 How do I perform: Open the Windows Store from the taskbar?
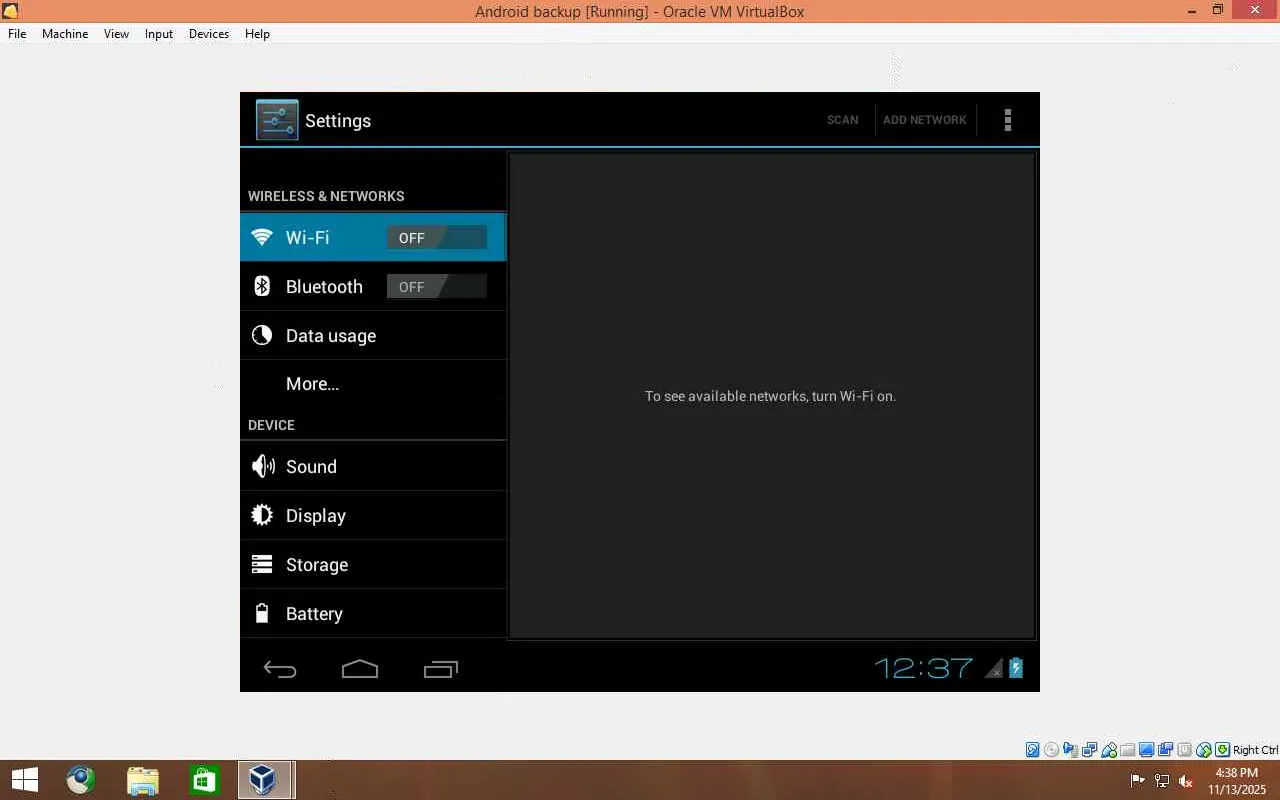pyautogui.click(x=204, y=780)
